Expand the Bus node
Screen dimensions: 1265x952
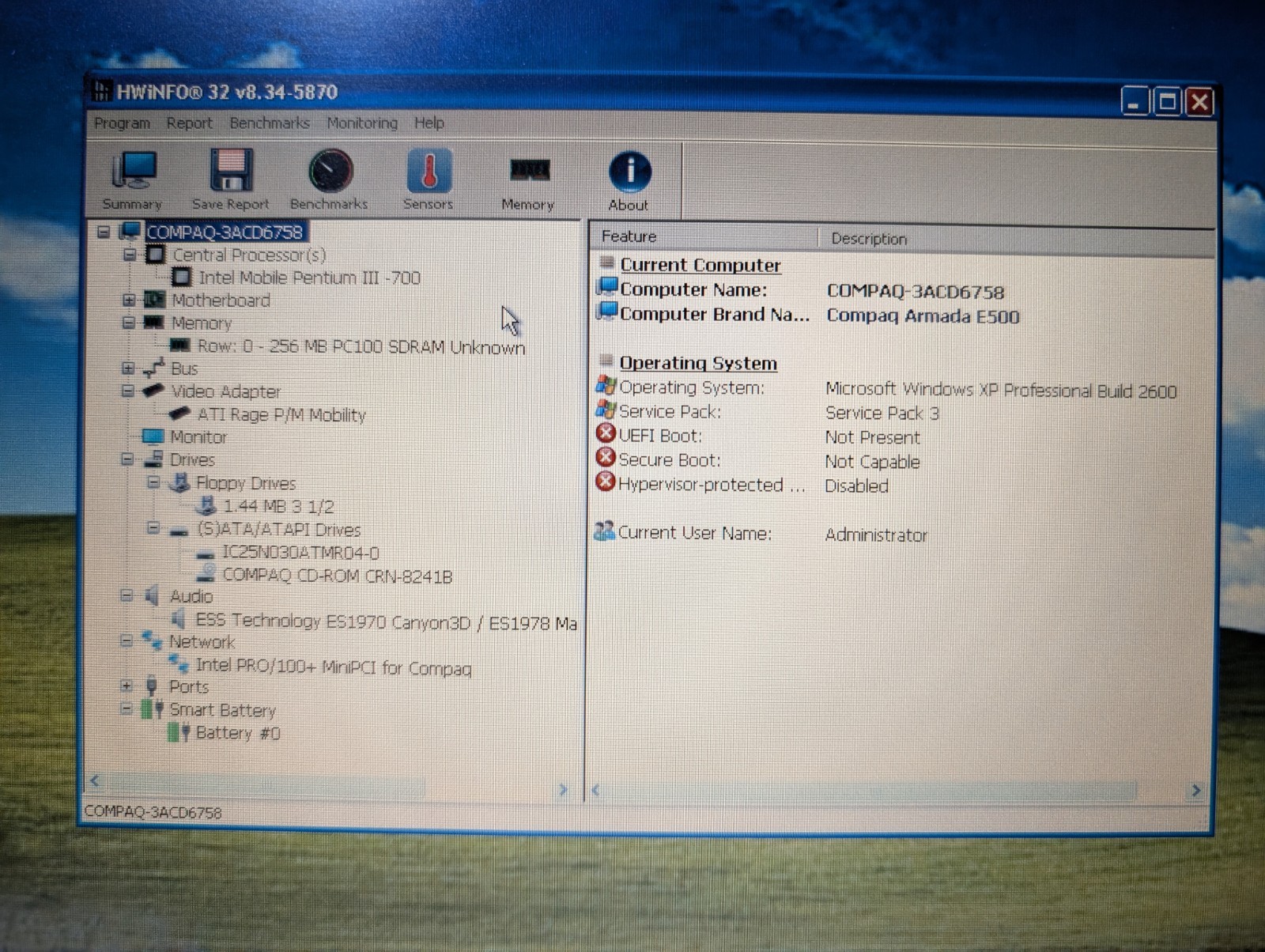[x=128, y=368]
